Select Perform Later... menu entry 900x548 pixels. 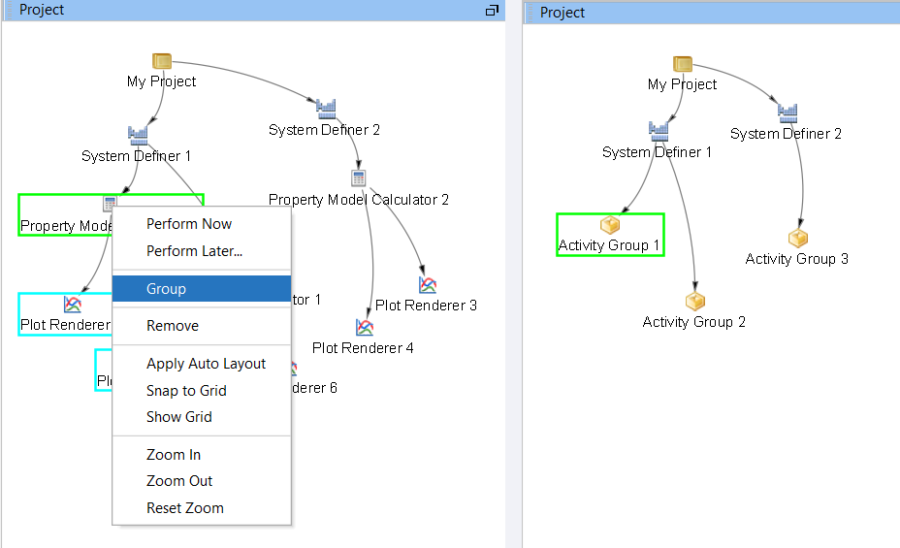pyautogui.click(x=194, y=251)
